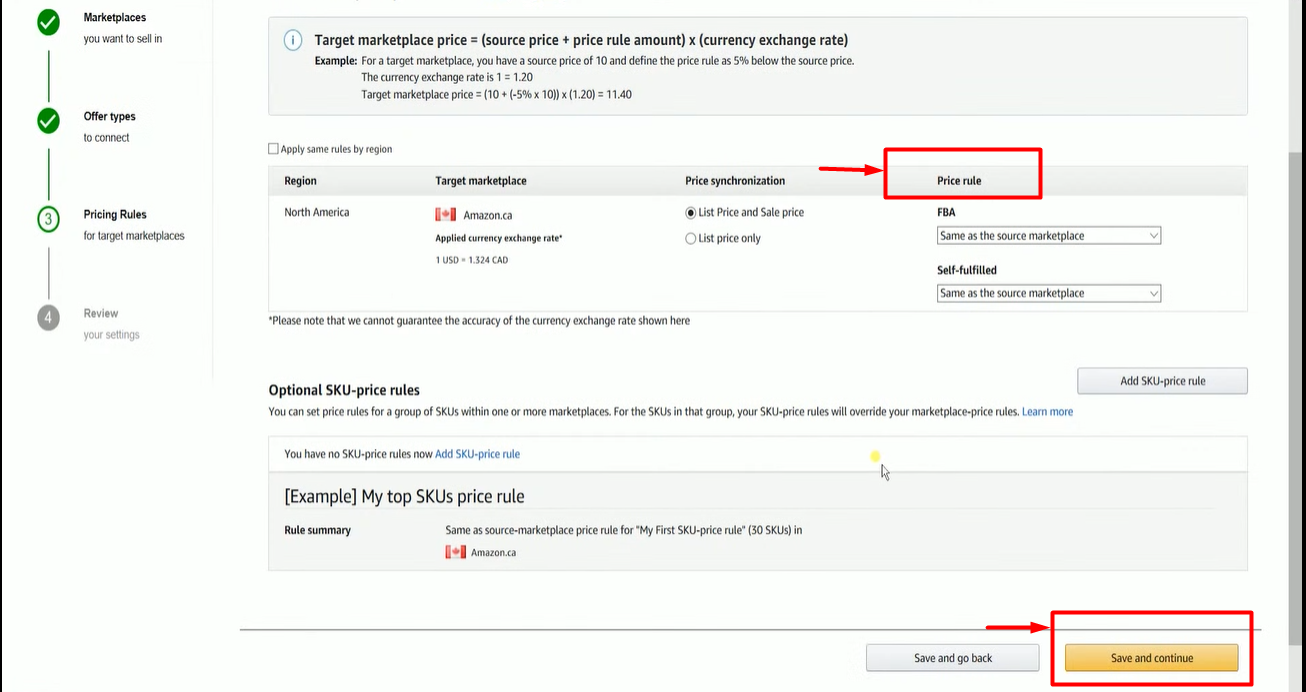Select List Price and Sale price option
This screenshot has height=692, width=1306.
coord(691,212)
